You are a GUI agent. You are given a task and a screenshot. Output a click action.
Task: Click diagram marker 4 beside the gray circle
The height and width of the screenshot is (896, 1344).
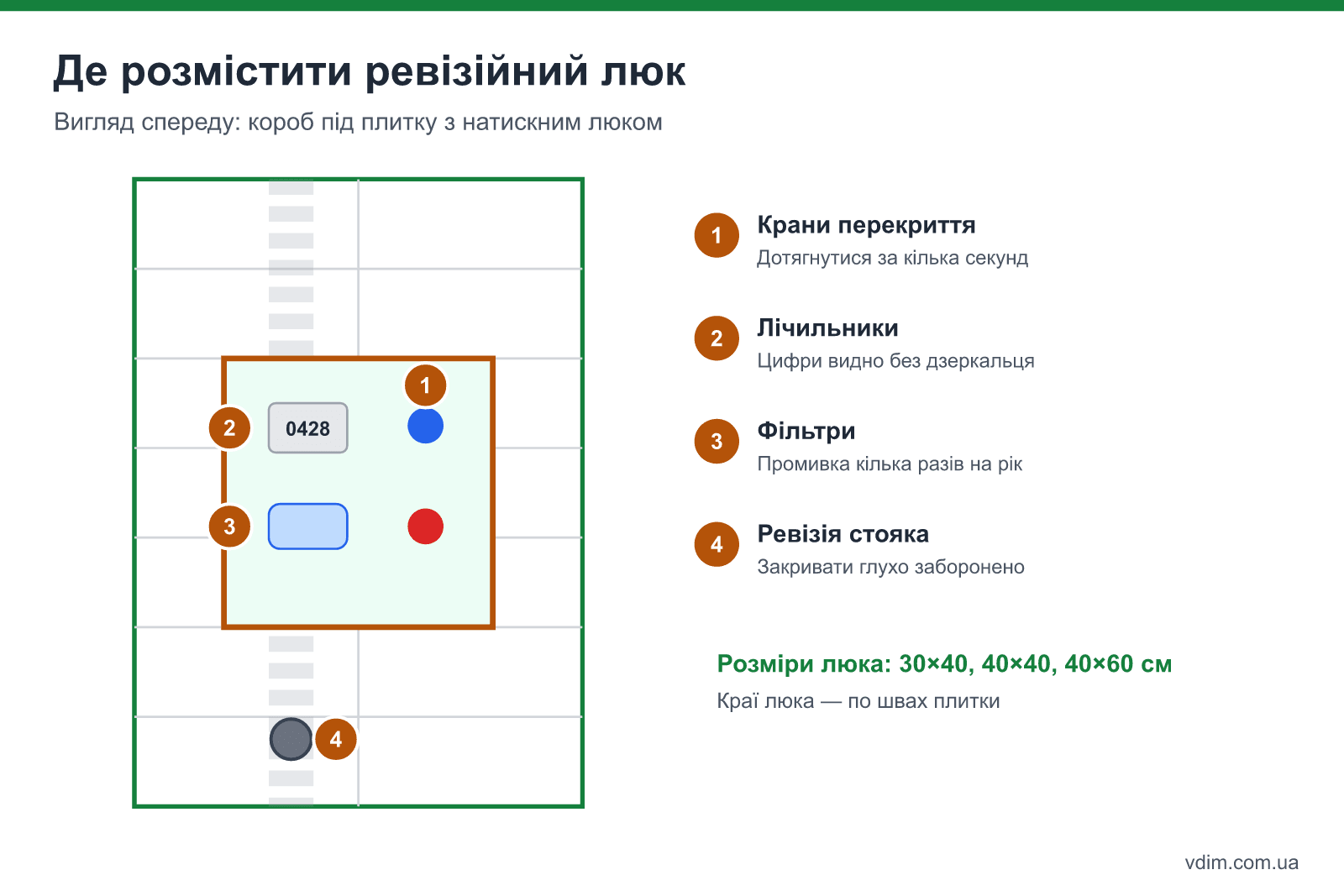336,739
